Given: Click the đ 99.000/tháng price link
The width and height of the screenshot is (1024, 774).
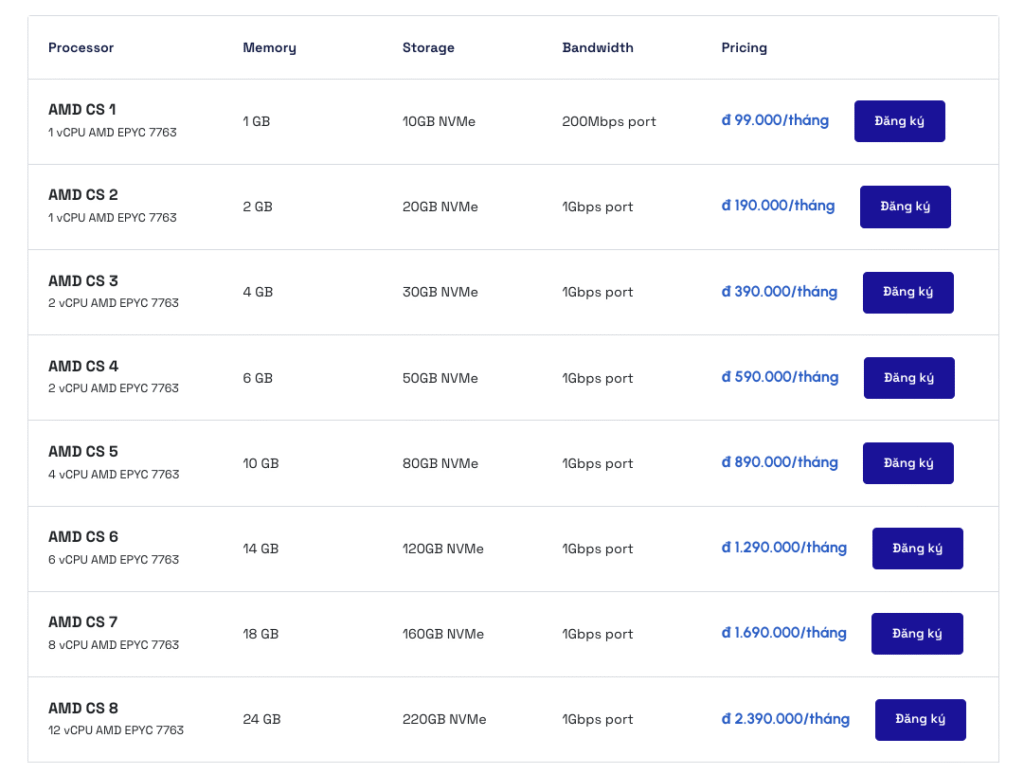Looking at the screenshot, I should tap(775, 120).
